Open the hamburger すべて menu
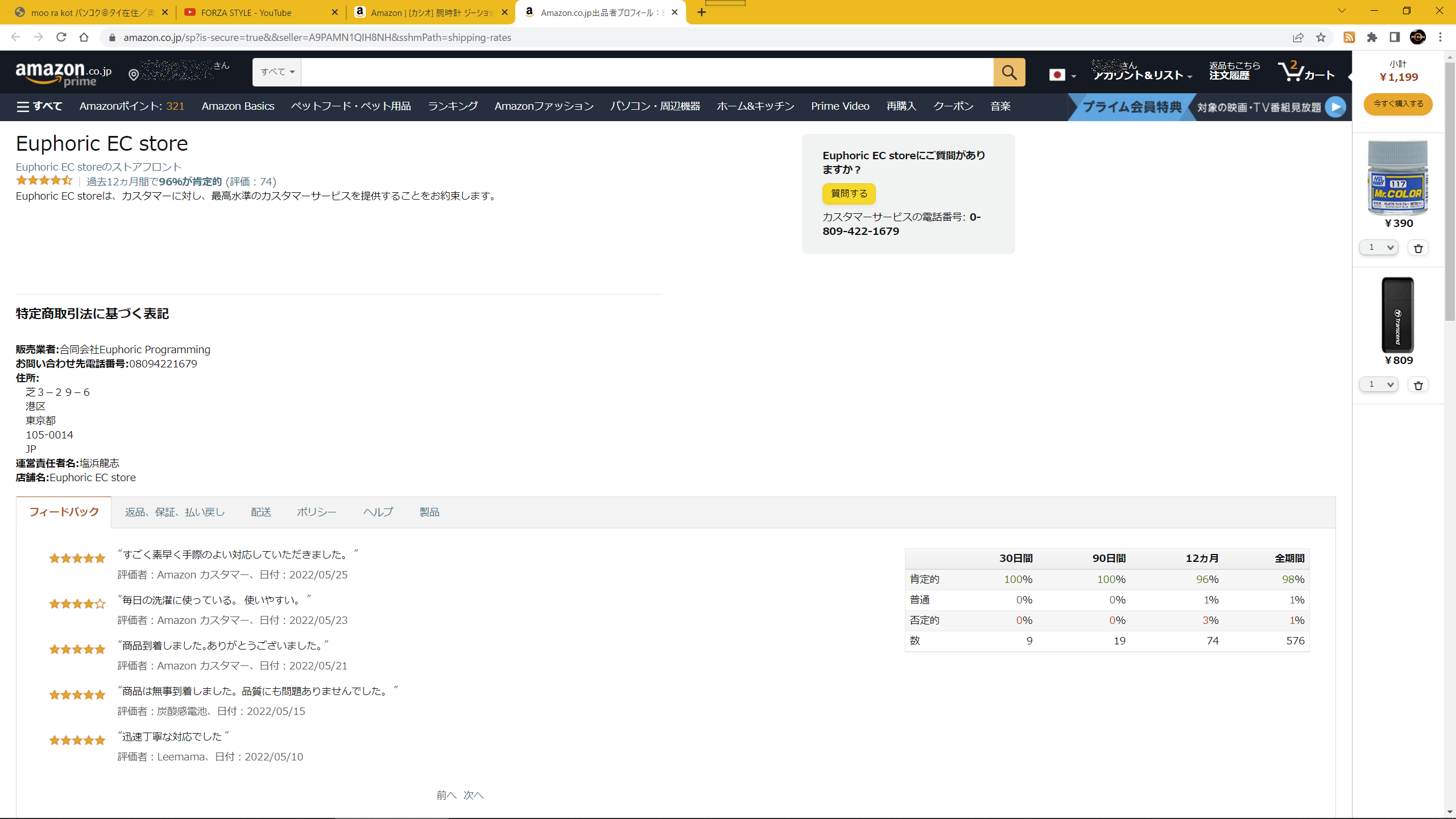Screen dimensions: 1456x819 click(x=39, y=106)
